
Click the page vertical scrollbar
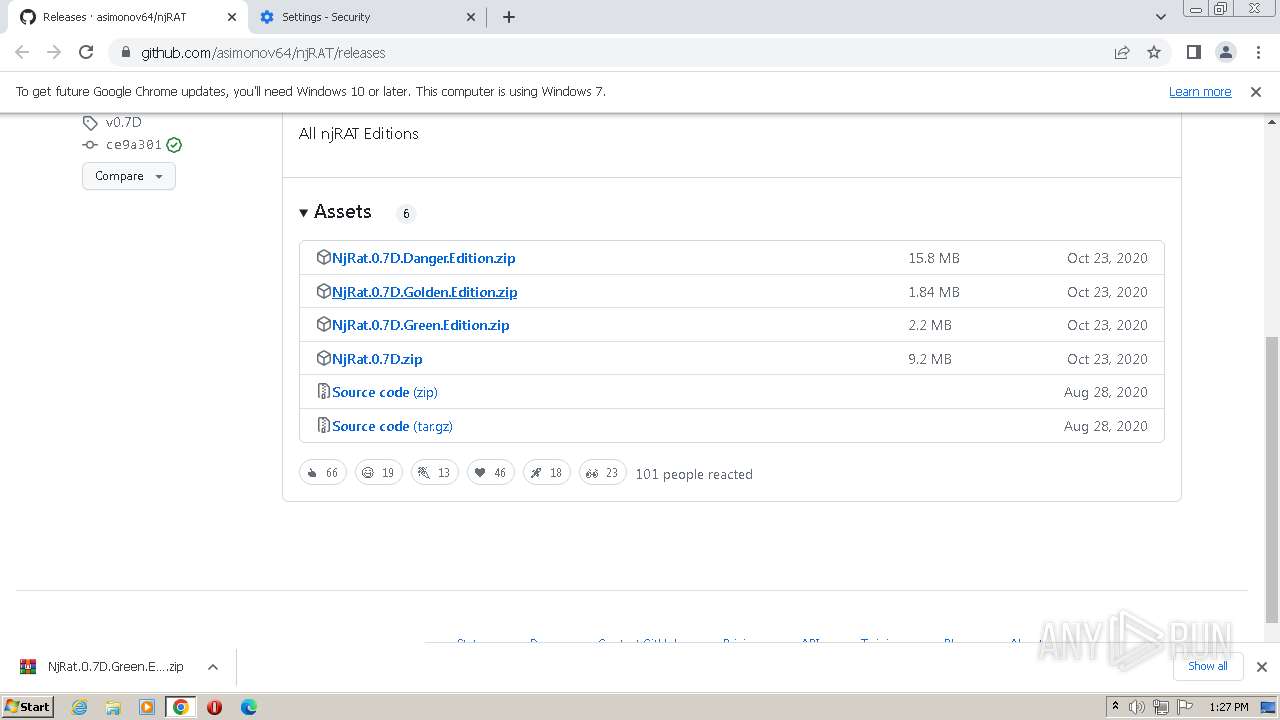point(1272,478)
